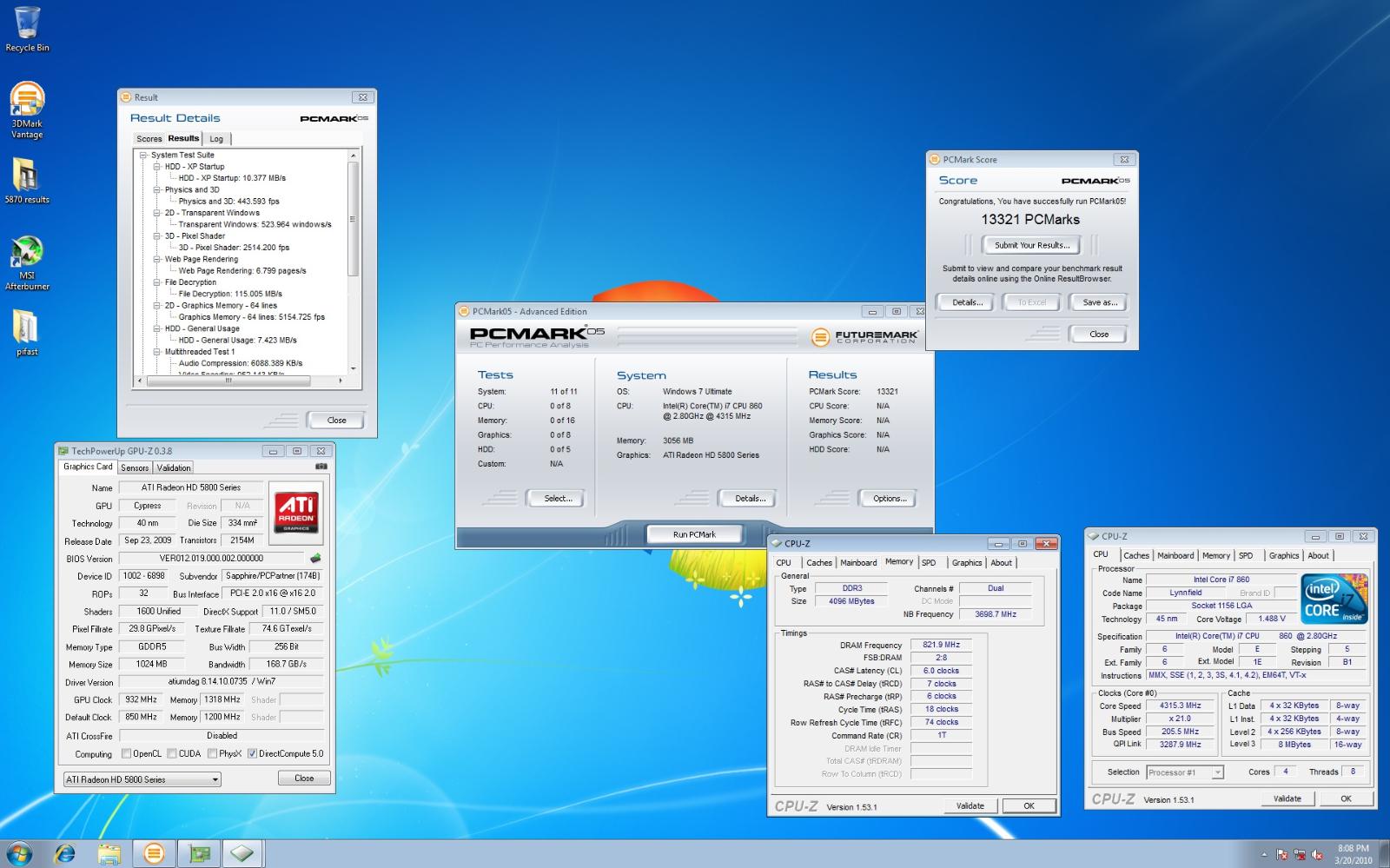
Task: Collapse the 2D - Transparent Windows node
Action: [x=157, y=213]
